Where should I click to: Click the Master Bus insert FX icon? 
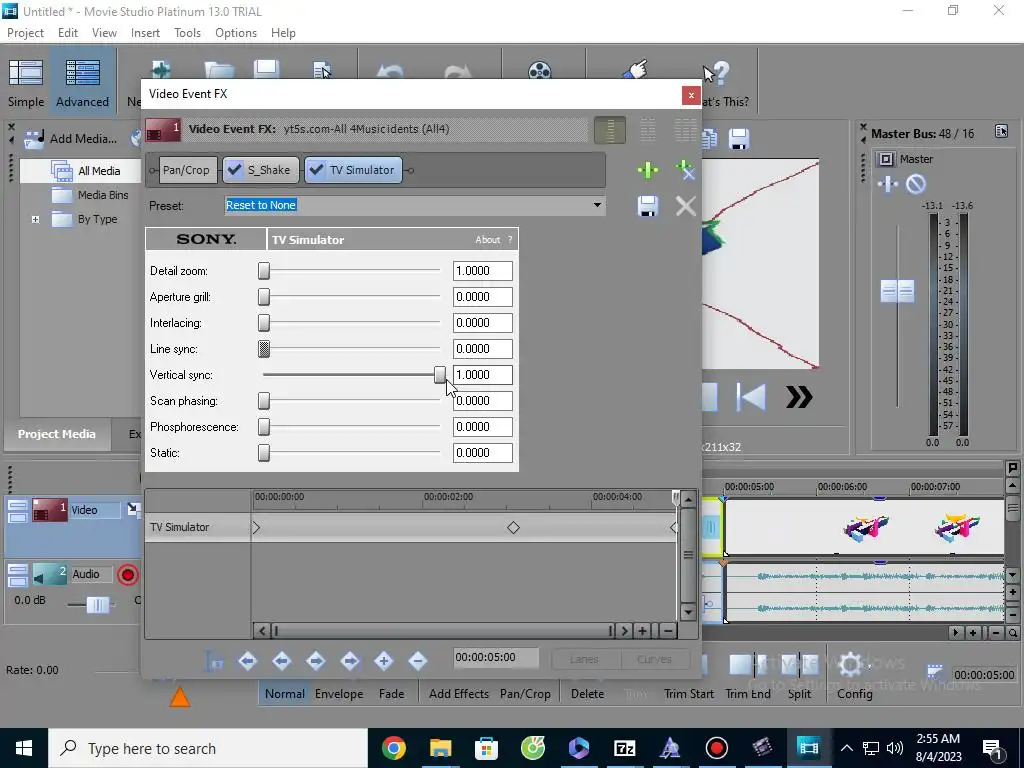click(x=888, y=184)
